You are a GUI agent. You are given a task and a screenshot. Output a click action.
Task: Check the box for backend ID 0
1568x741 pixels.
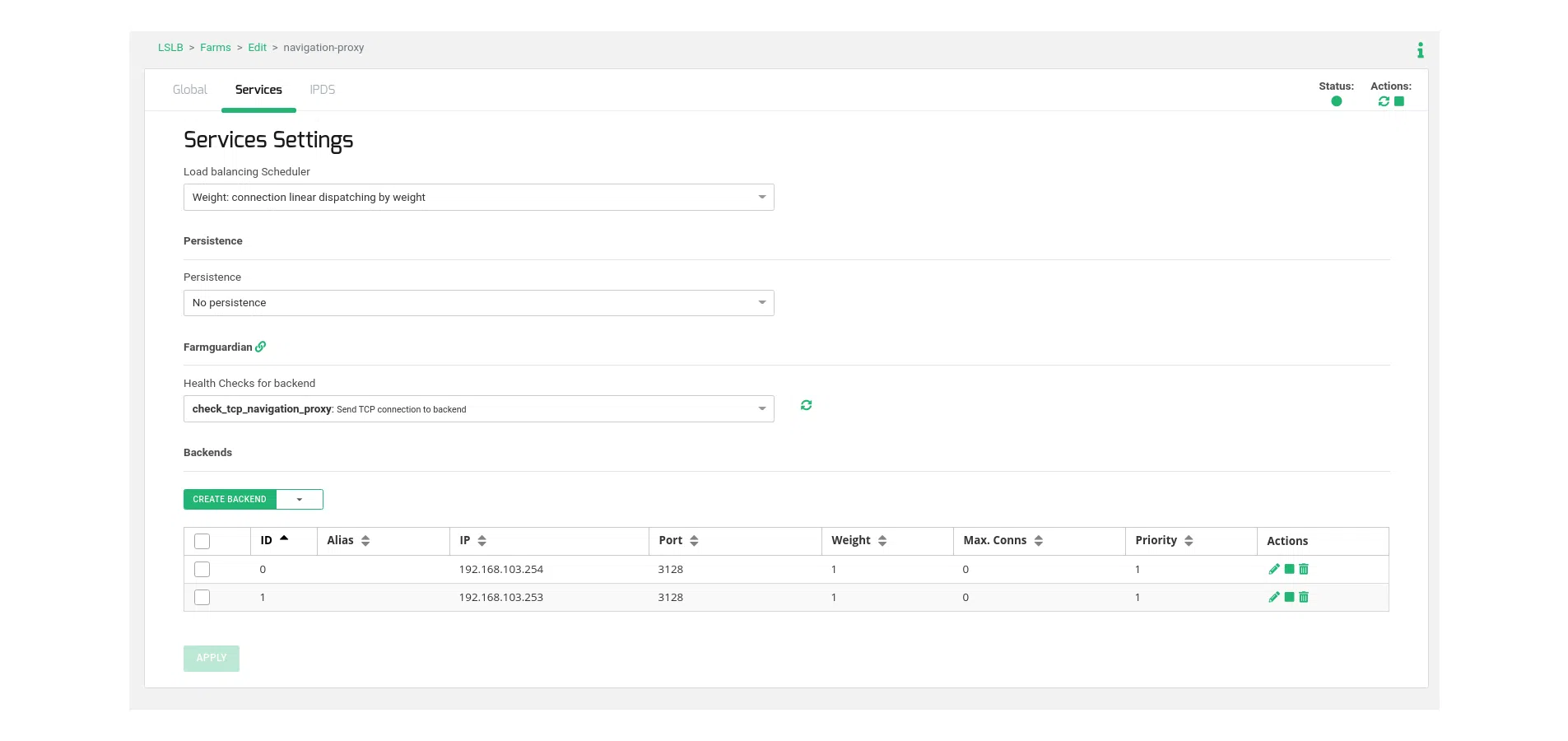202,569
